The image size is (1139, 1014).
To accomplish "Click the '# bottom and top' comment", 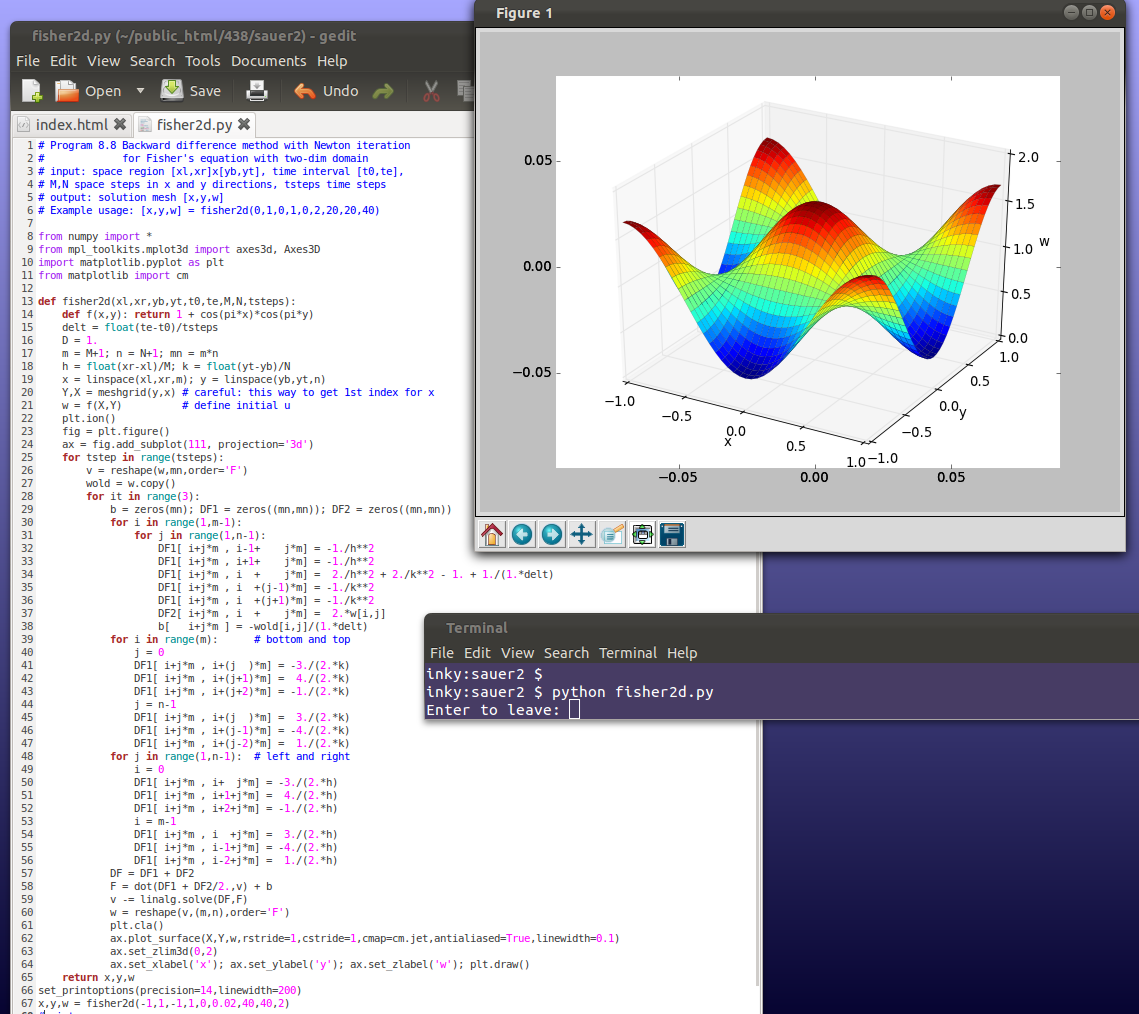I will coord(302,639).
